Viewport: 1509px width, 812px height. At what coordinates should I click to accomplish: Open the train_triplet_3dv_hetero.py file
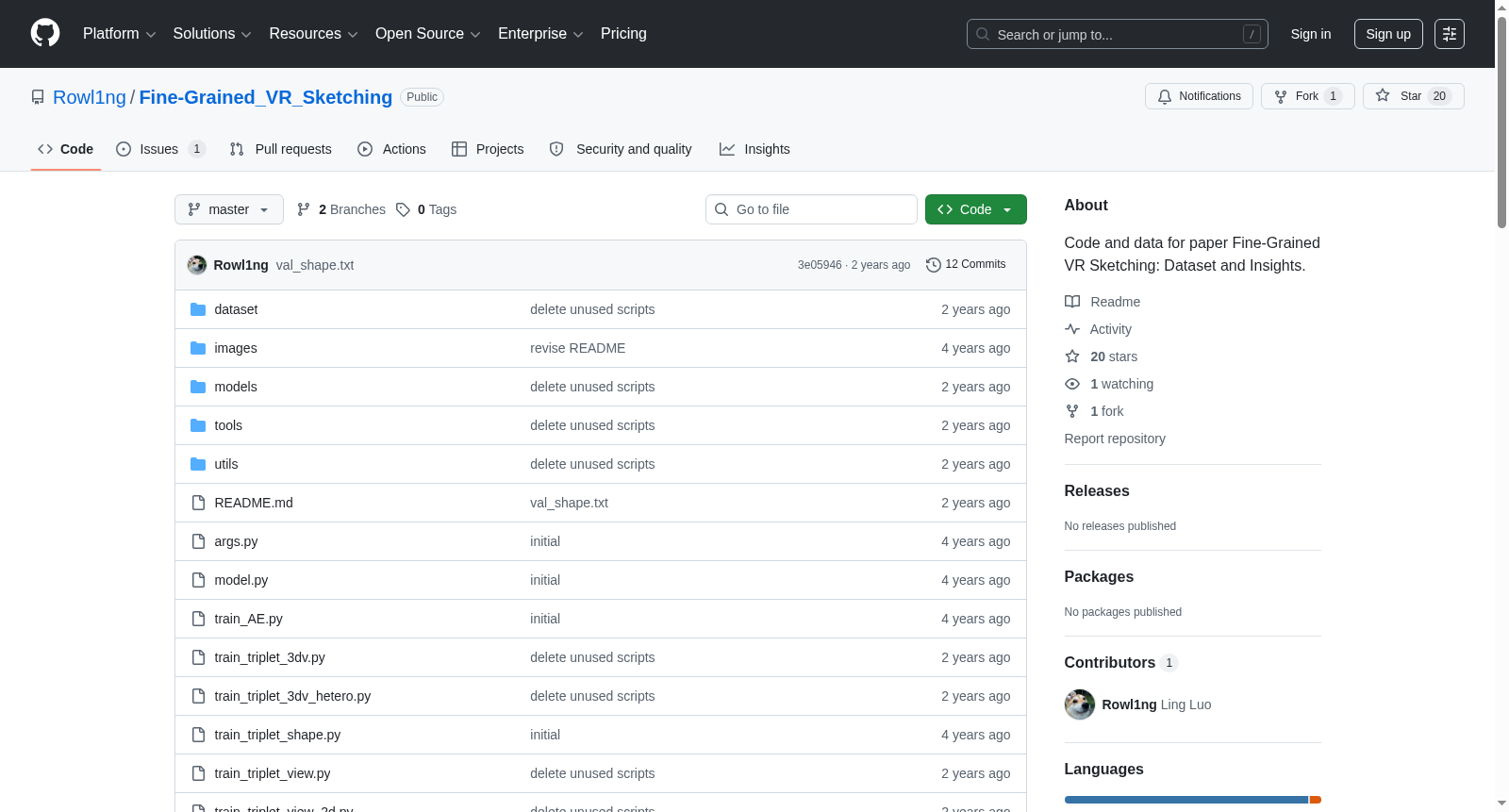[x=292, y=696]
